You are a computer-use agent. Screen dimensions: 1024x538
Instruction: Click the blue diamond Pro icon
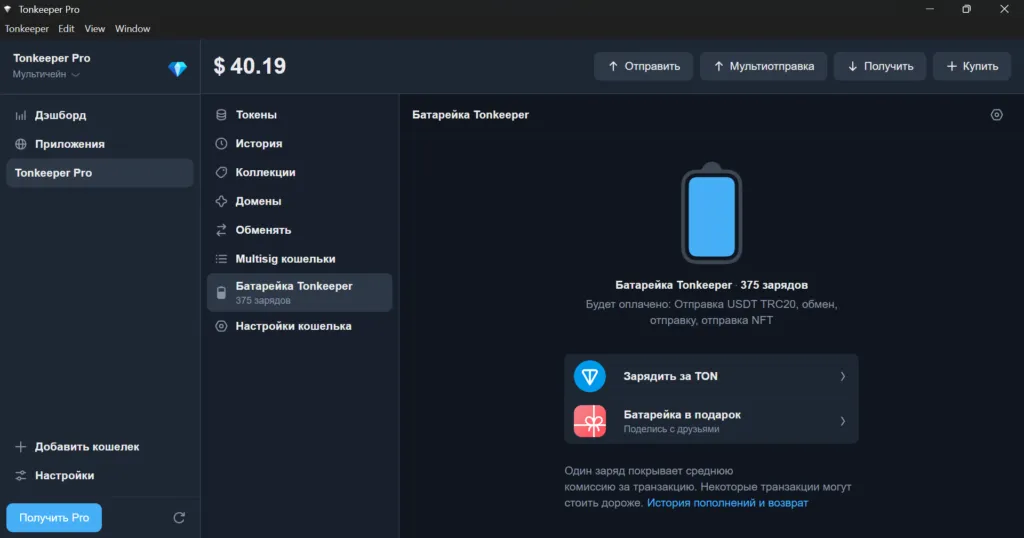pyautogui.click(x=178, y=68)
